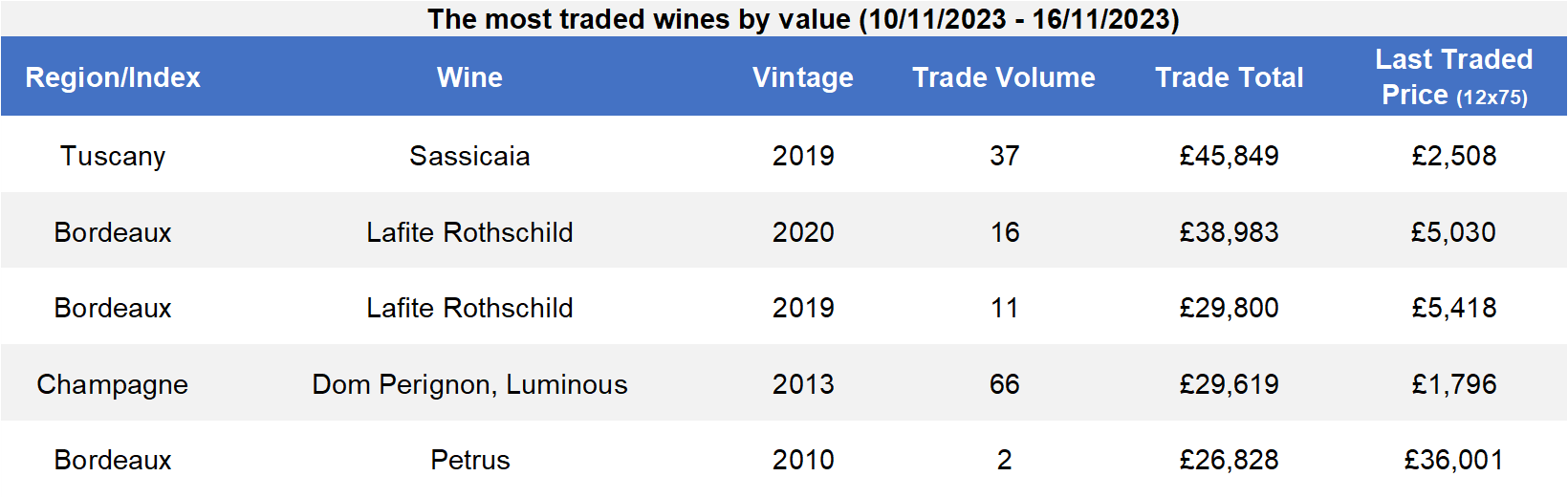1568x498 pixels.
Task: Click the Vintage column header
Action: pos(803,77)
